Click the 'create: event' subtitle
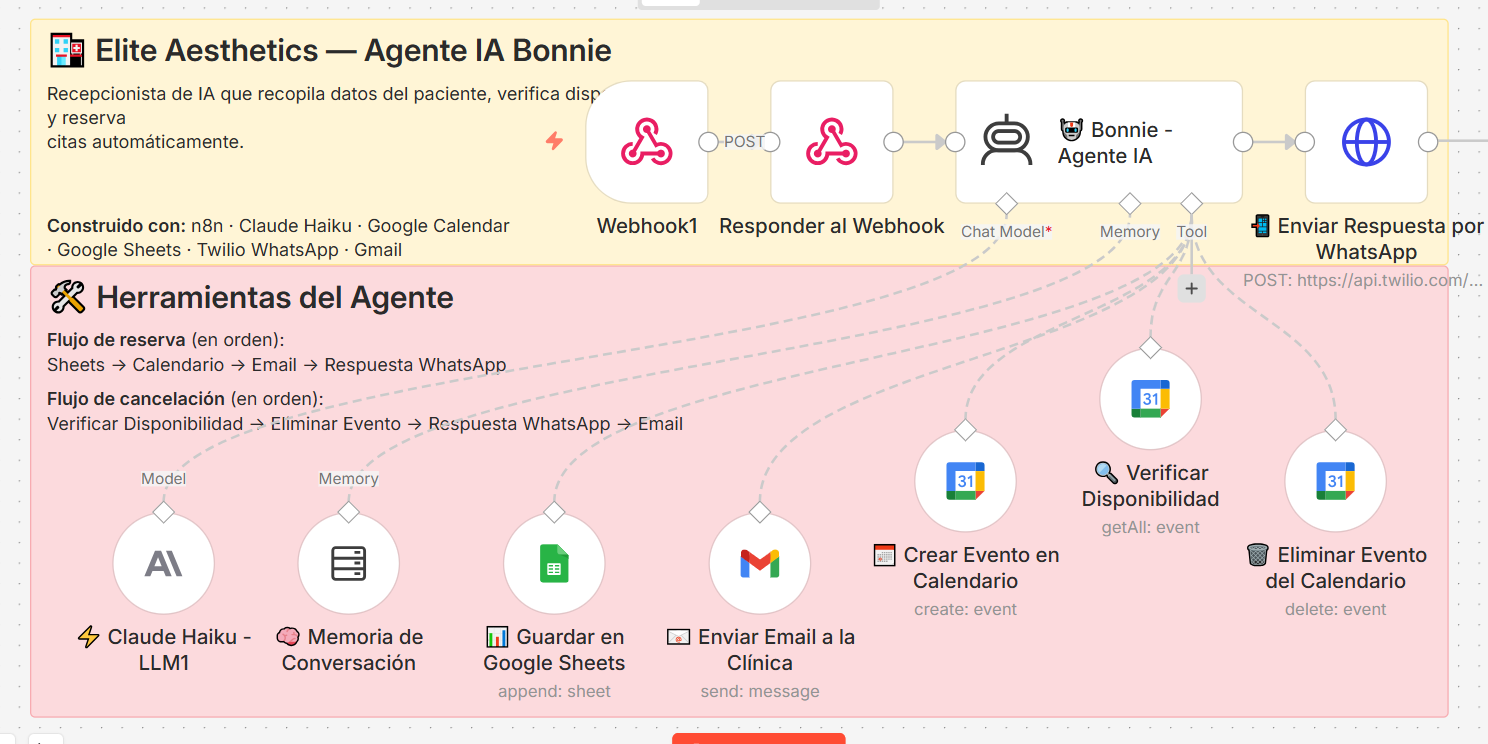Viewport: 1488px width, 744px height. [x=965, y=609]
